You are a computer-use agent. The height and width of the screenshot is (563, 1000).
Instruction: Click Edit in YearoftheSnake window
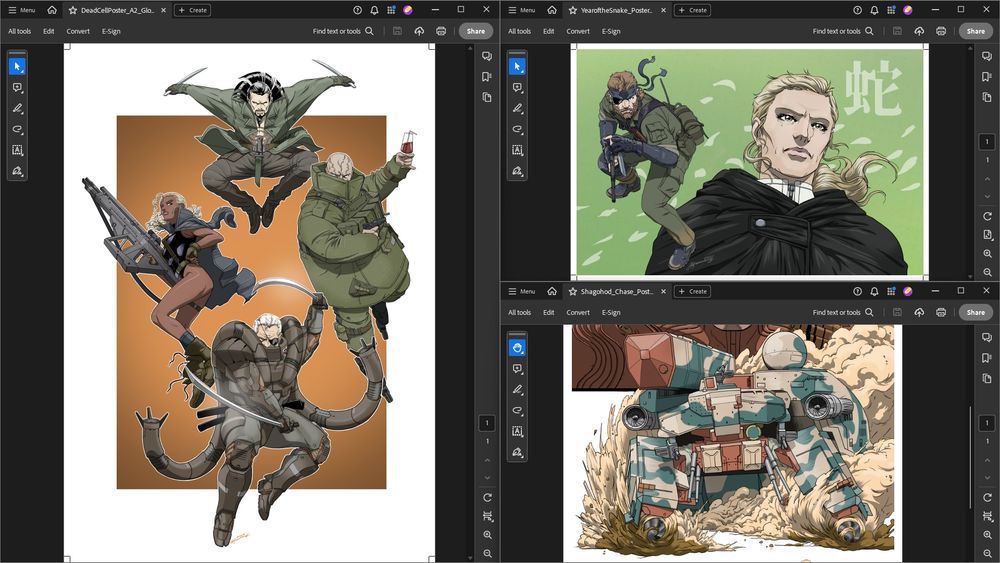coord(548,31)
